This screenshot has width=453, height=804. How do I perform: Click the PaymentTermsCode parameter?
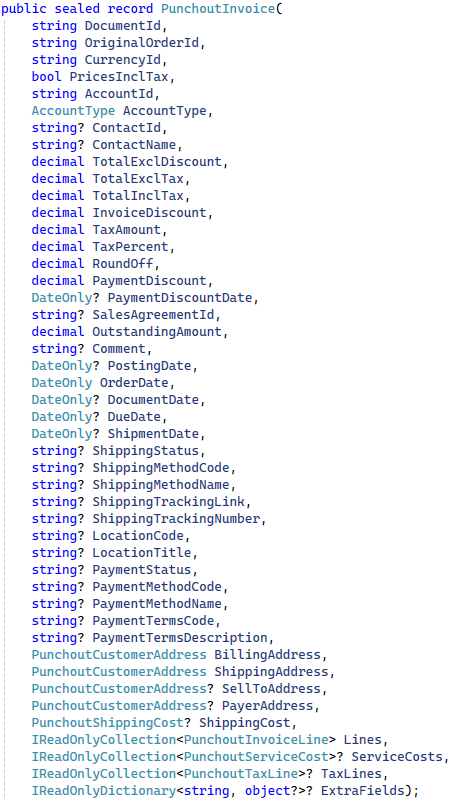(x=153, y=620)
